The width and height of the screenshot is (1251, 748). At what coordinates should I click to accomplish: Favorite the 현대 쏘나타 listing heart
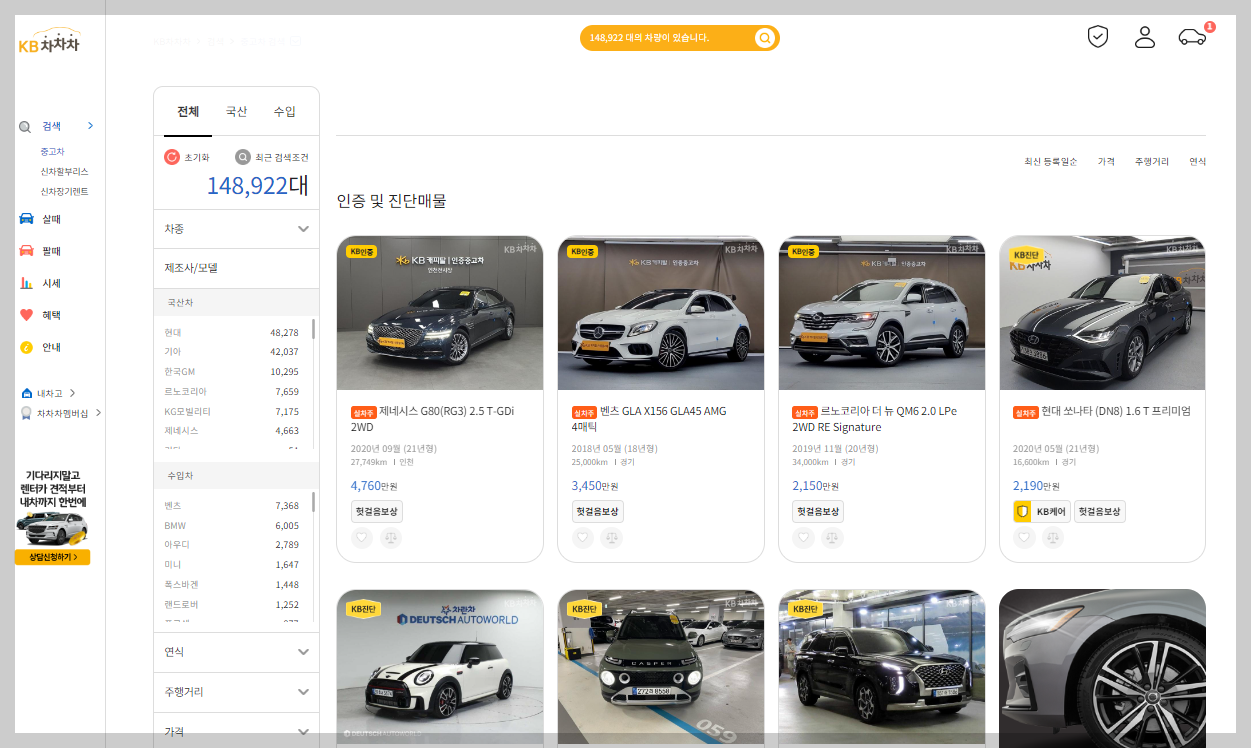coord(1025,538)
